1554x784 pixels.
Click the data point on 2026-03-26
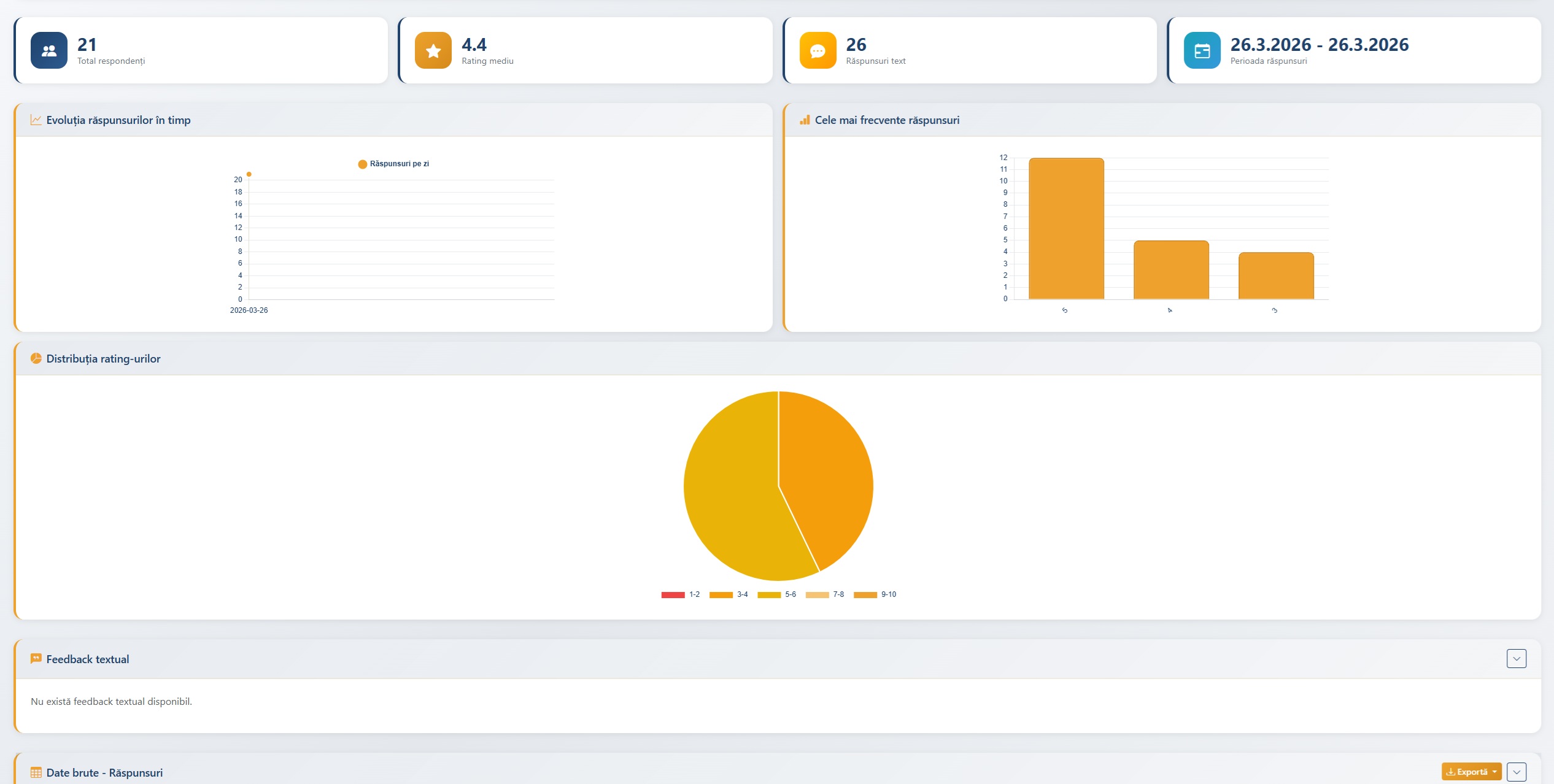pyautogui.click(x=249, y=174)
